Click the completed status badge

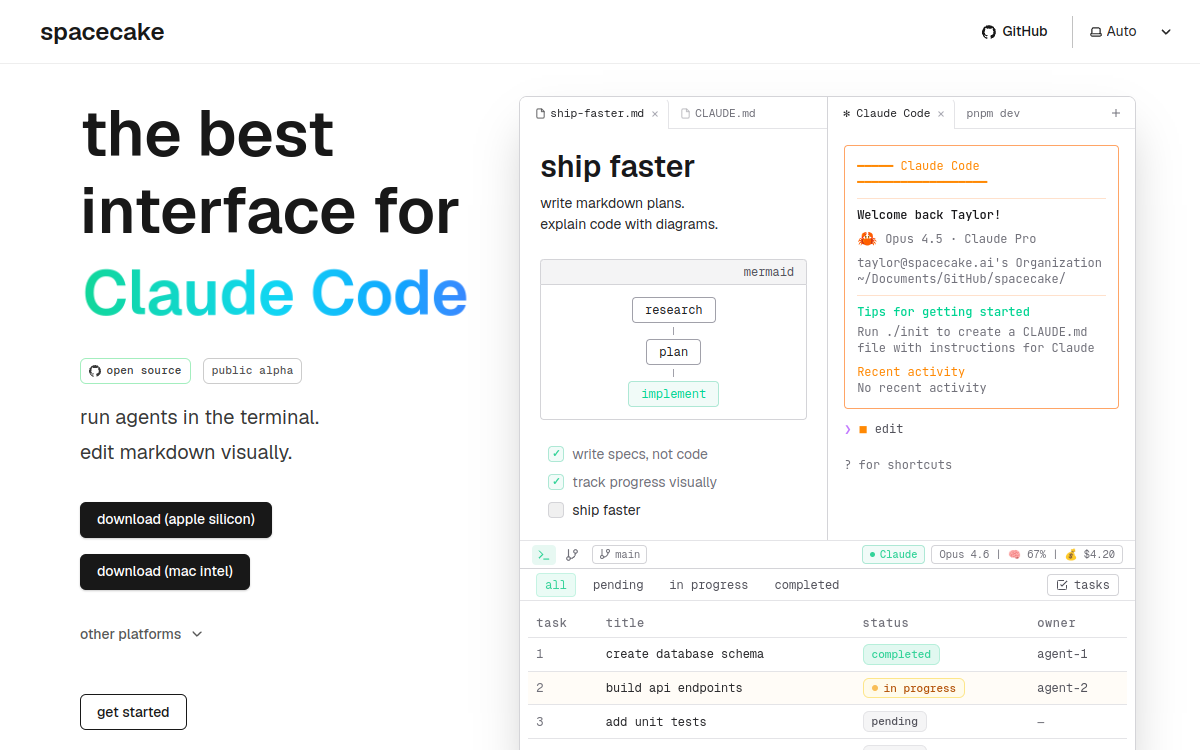(901, 654)
